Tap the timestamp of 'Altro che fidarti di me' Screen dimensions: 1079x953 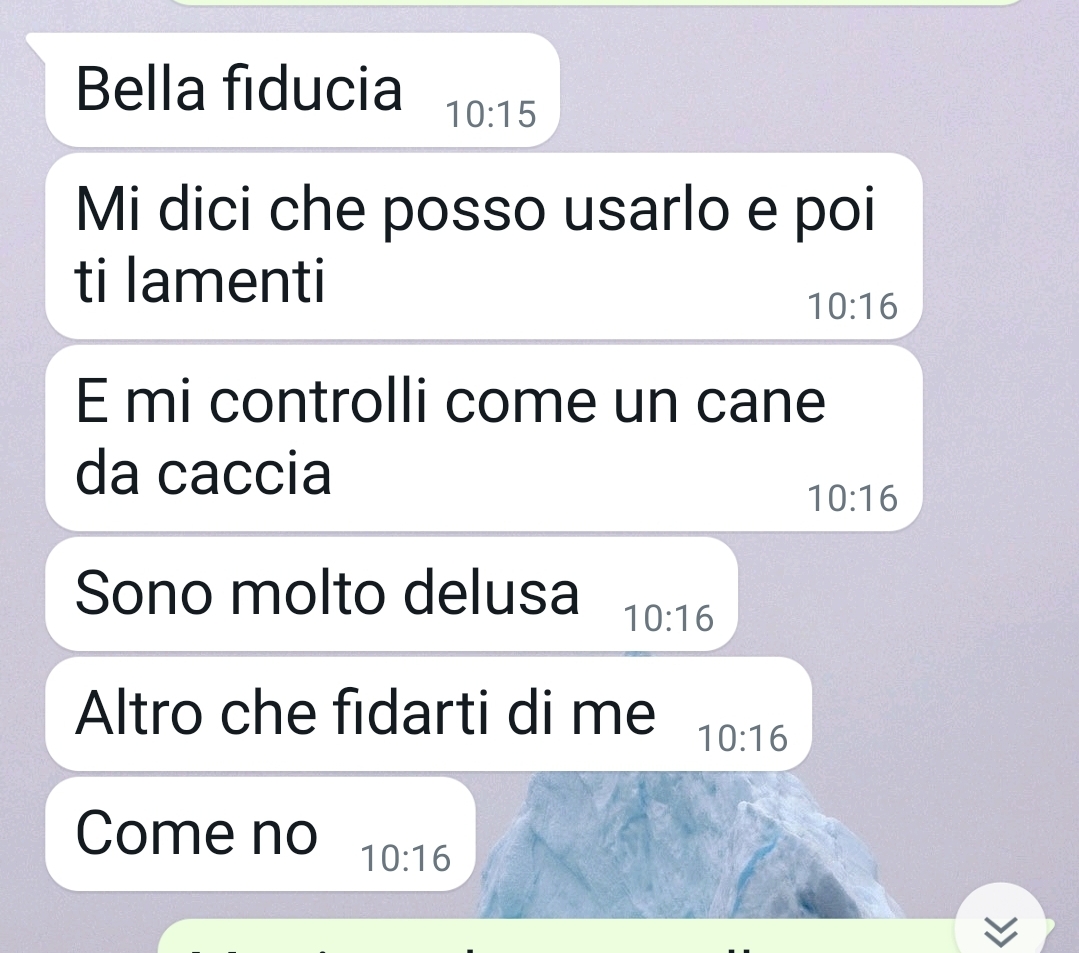tap(743, 738)
